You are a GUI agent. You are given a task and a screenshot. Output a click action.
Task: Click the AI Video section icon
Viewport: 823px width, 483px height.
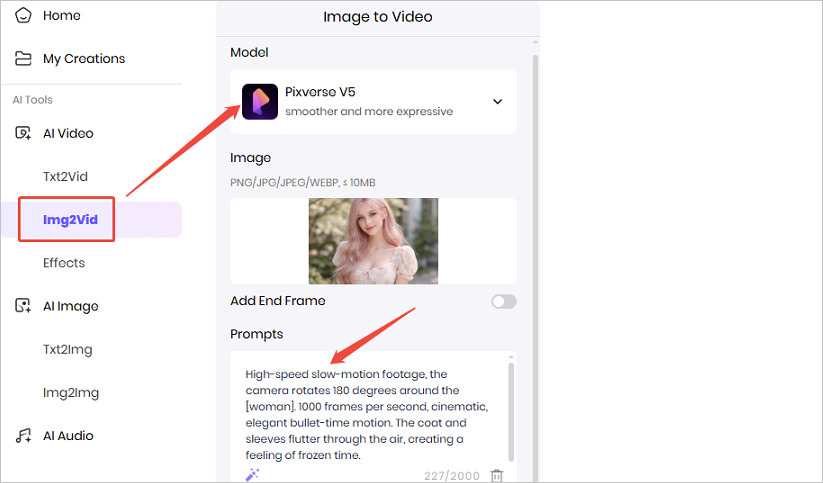23,133
